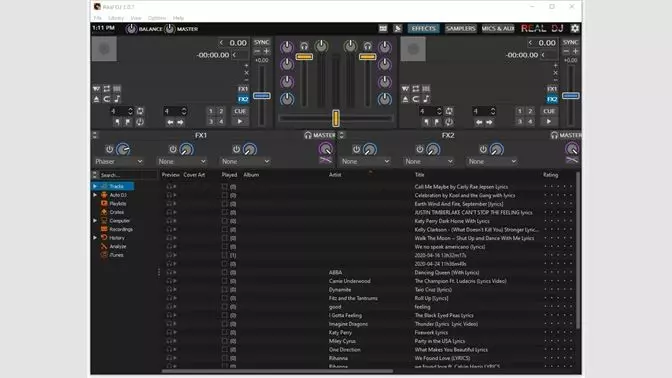Open the View menu
This screenshot has height=378, width=672.
[x=136, y=18]
